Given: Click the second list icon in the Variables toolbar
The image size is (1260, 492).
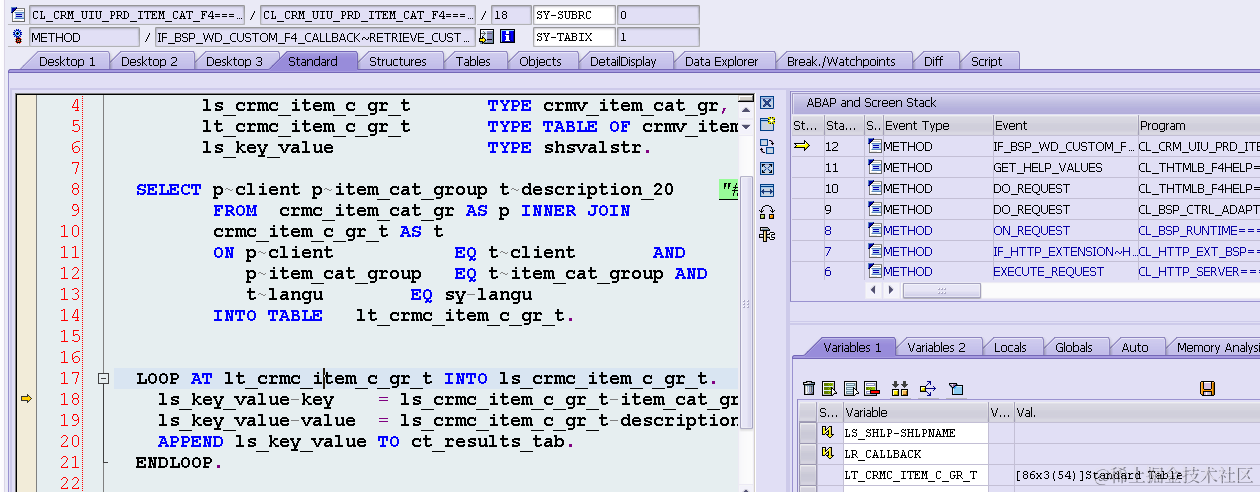Looking at the screenshot, I should (851, 388).
